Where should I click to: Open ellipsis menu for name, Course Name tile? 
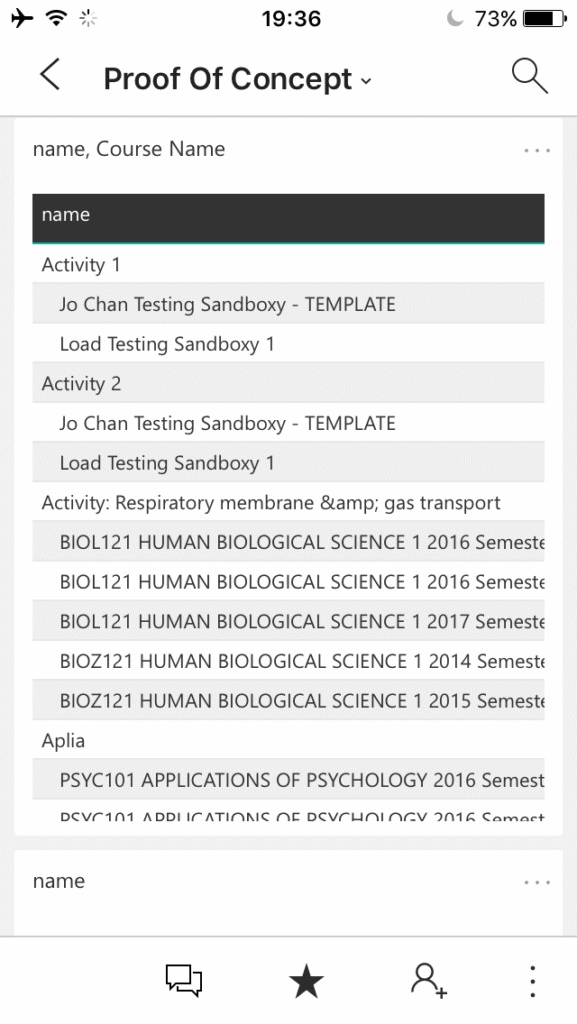point(537,150)
